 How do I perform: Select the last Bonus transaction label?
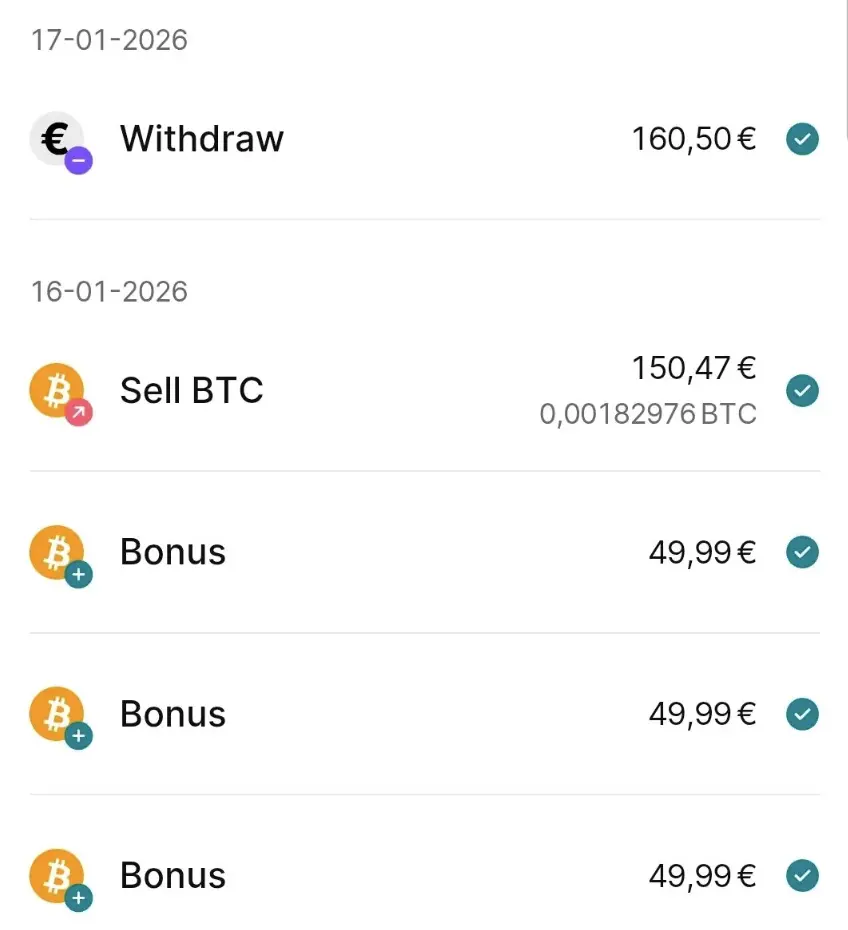[x=173, y=876]
